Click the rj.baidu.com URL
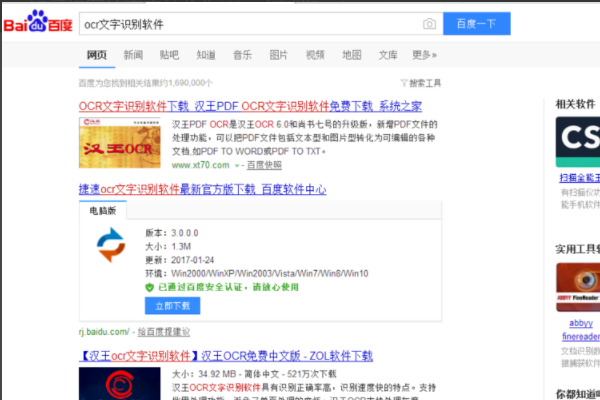The image size is (600, 400). pos(104,332)
